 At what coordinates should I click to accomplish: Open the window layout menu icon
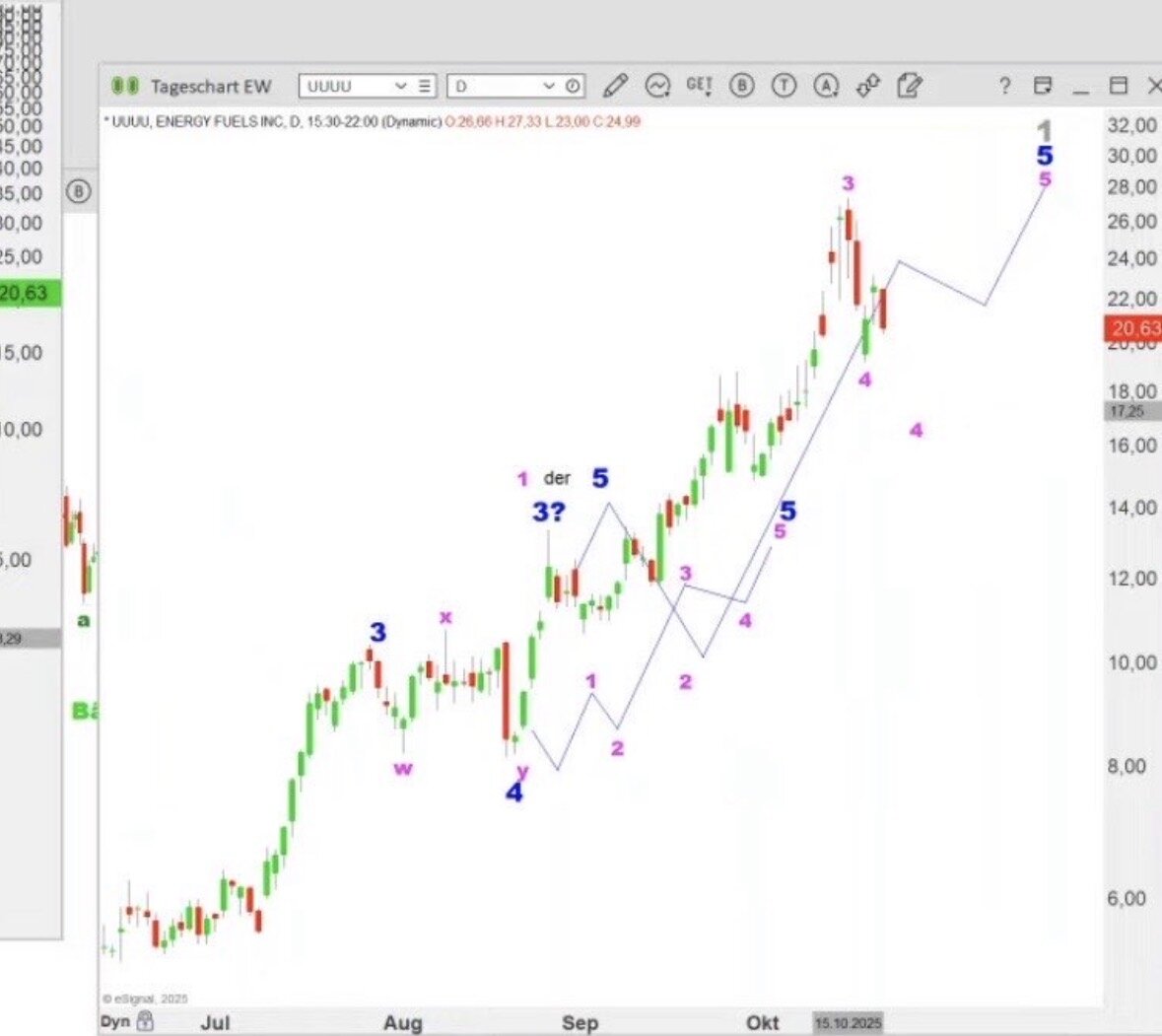1043,87
